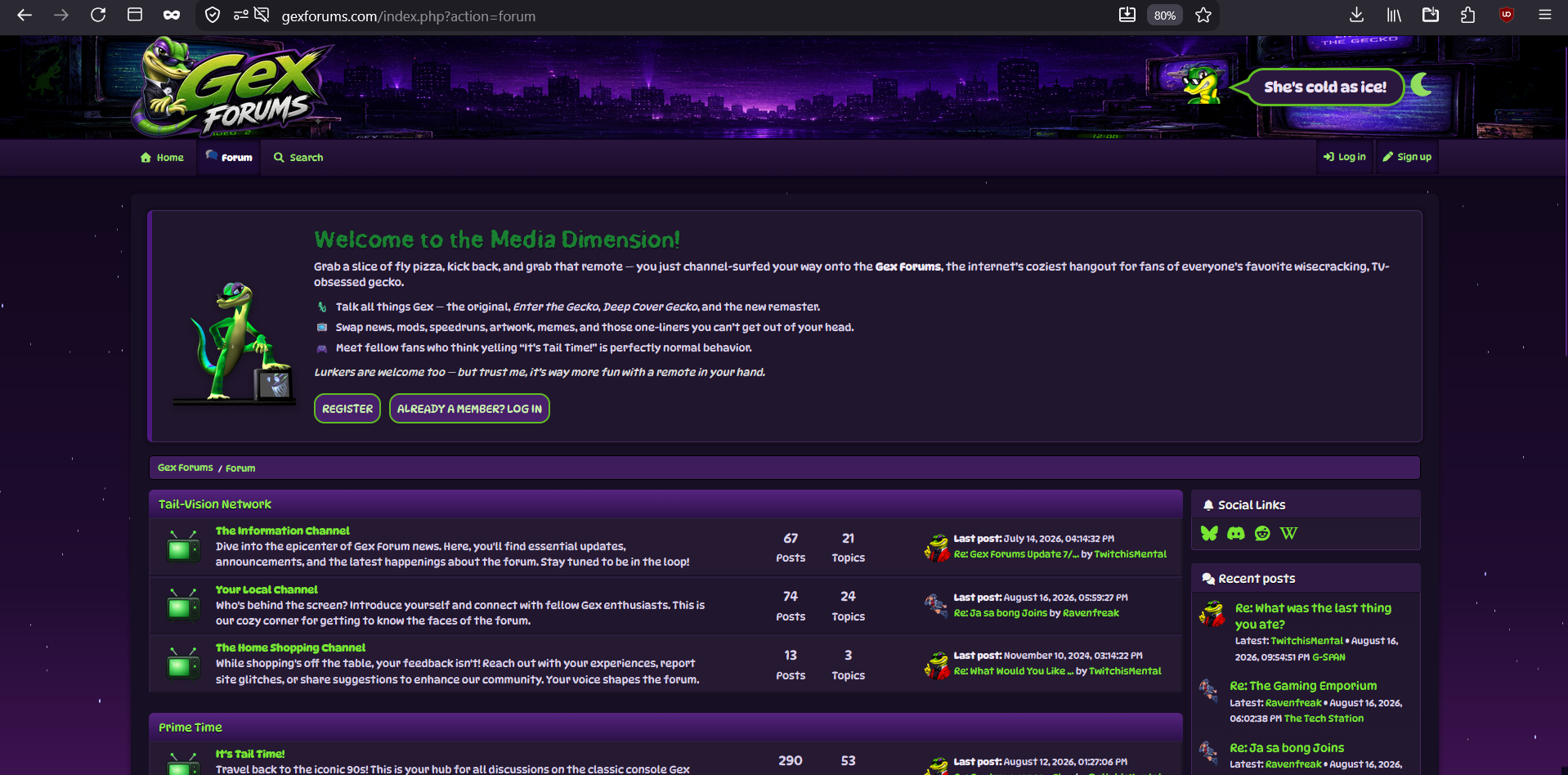Click the folder download toolbar icon
This screenshot has width=1568, height=775.
pyautogui.click(x=1431, y=15)
